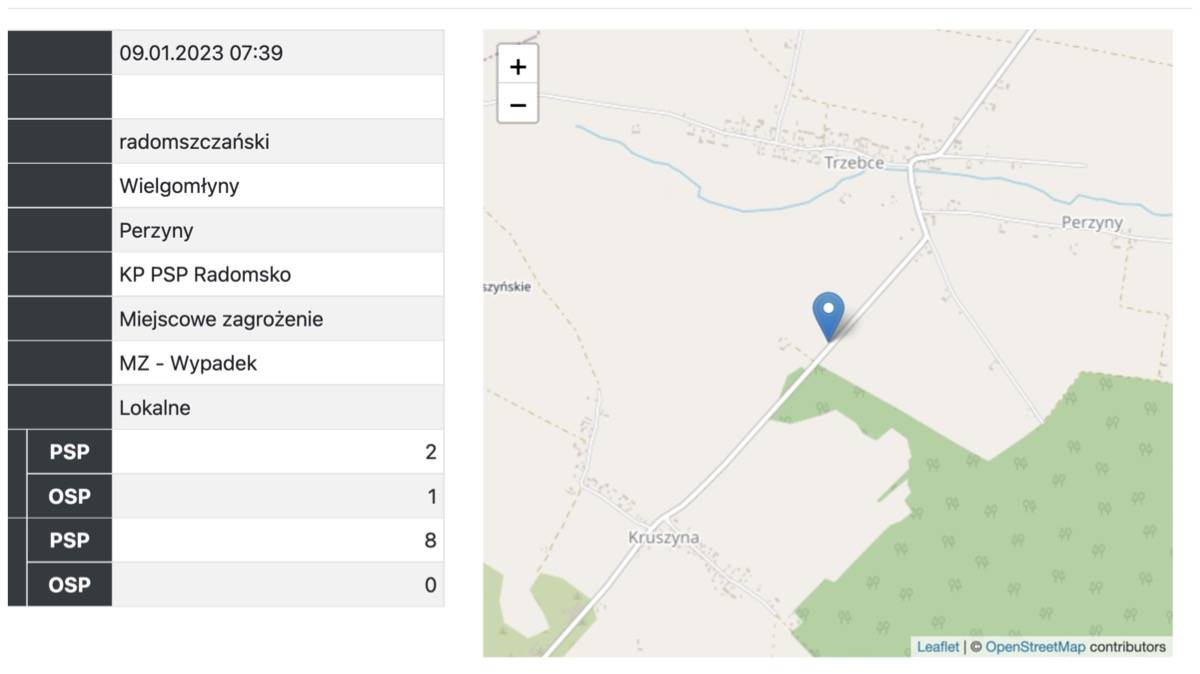Click the Kruszyna village label on map

[x=664, y=538]
